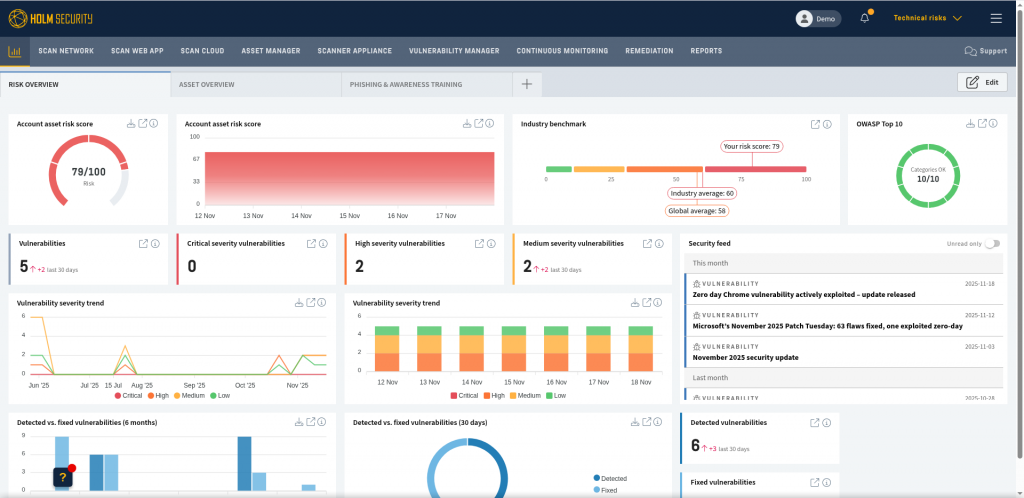This screenshot has width=1024, height=498.
Task: Open the Demo user account button
Action: 818,19
